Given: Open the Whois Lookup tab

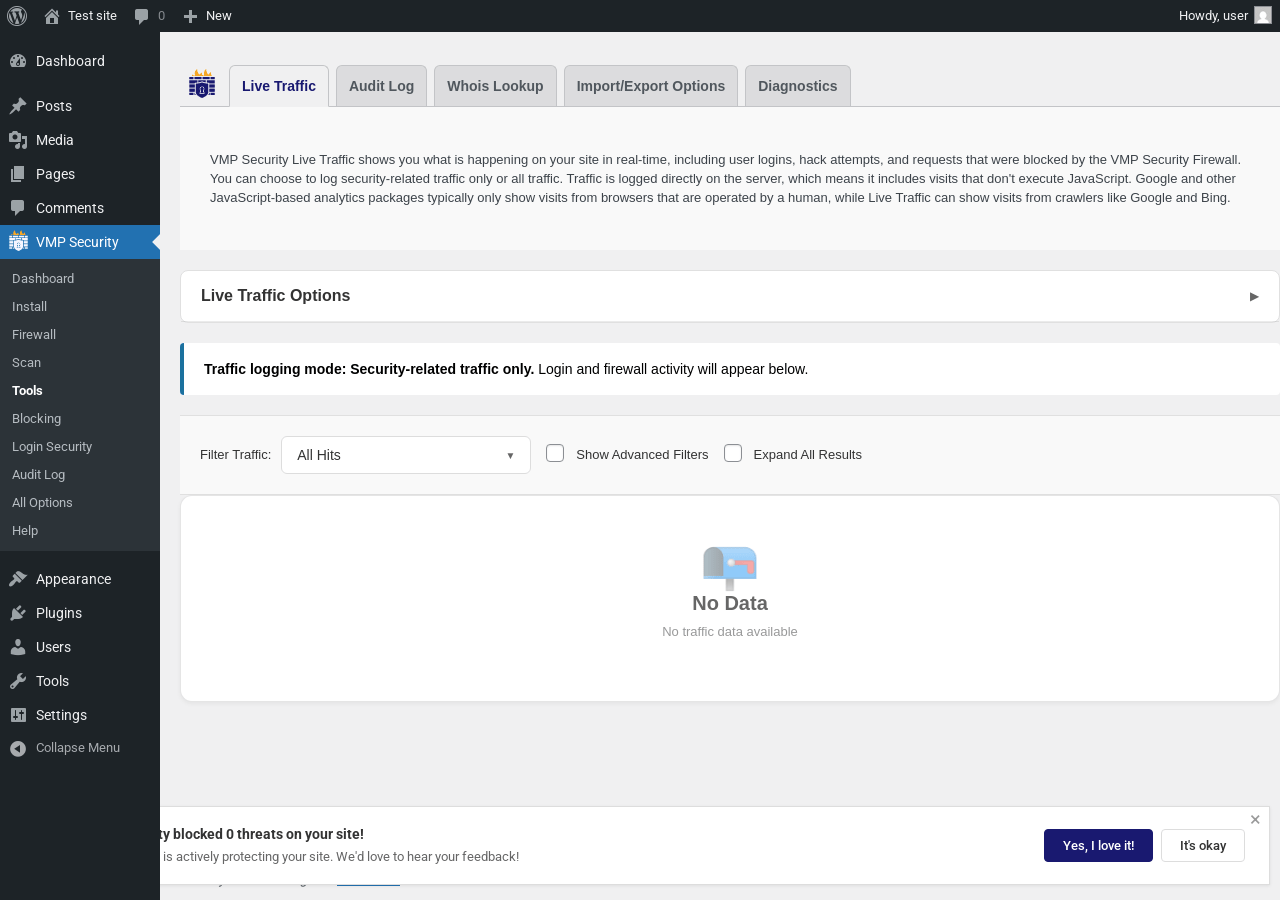Looking at the screenshot, I should pos(495,86).
